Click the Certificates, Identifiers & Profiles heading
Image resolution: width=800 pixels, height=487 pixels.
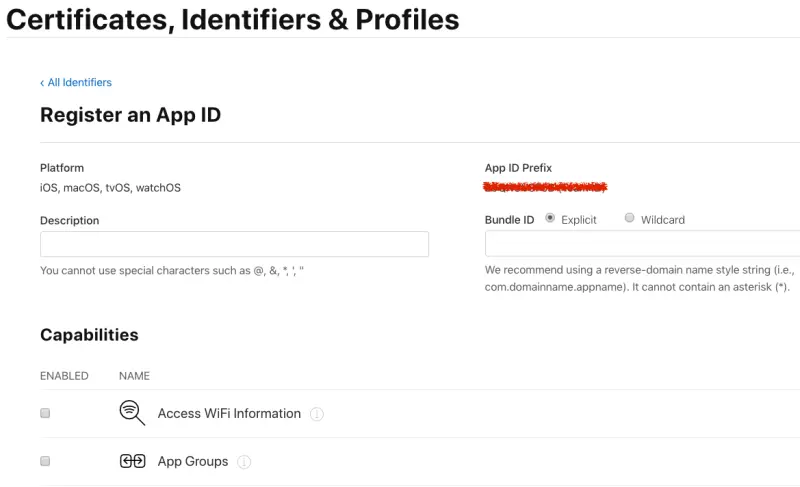pos(233,19)
